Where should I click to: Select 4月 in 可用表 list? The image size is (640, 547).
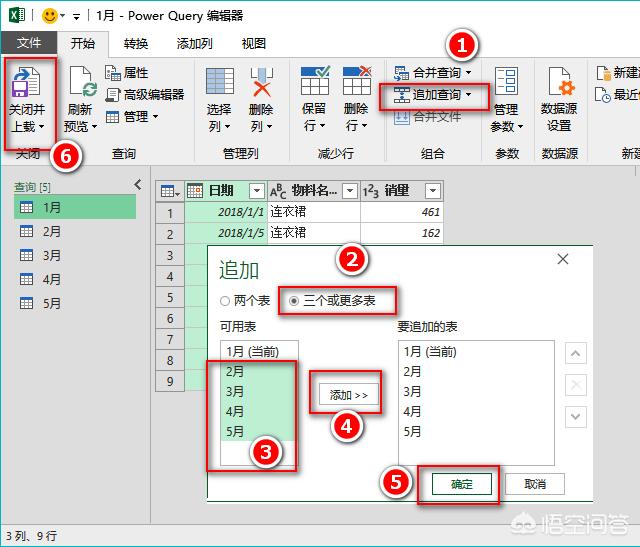click(x=259, y=411)
